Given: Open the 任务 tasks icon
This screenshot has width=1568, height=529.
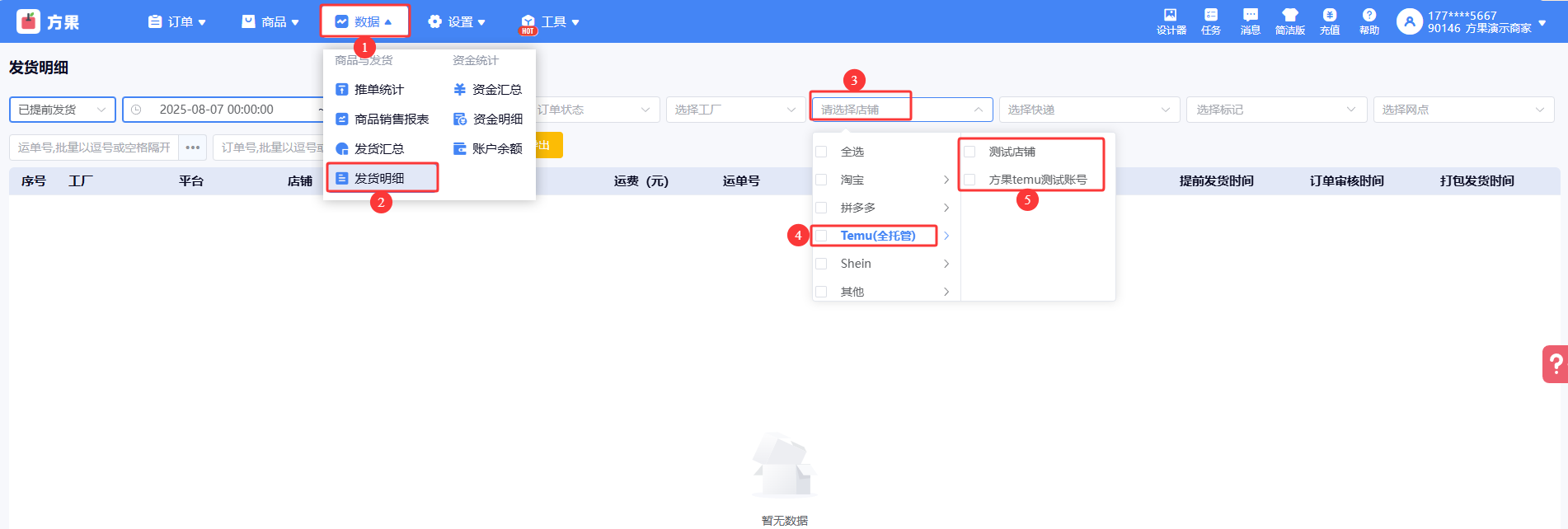Looking at the screenshot, I should pyautogui.click(x=1210, y=15).
